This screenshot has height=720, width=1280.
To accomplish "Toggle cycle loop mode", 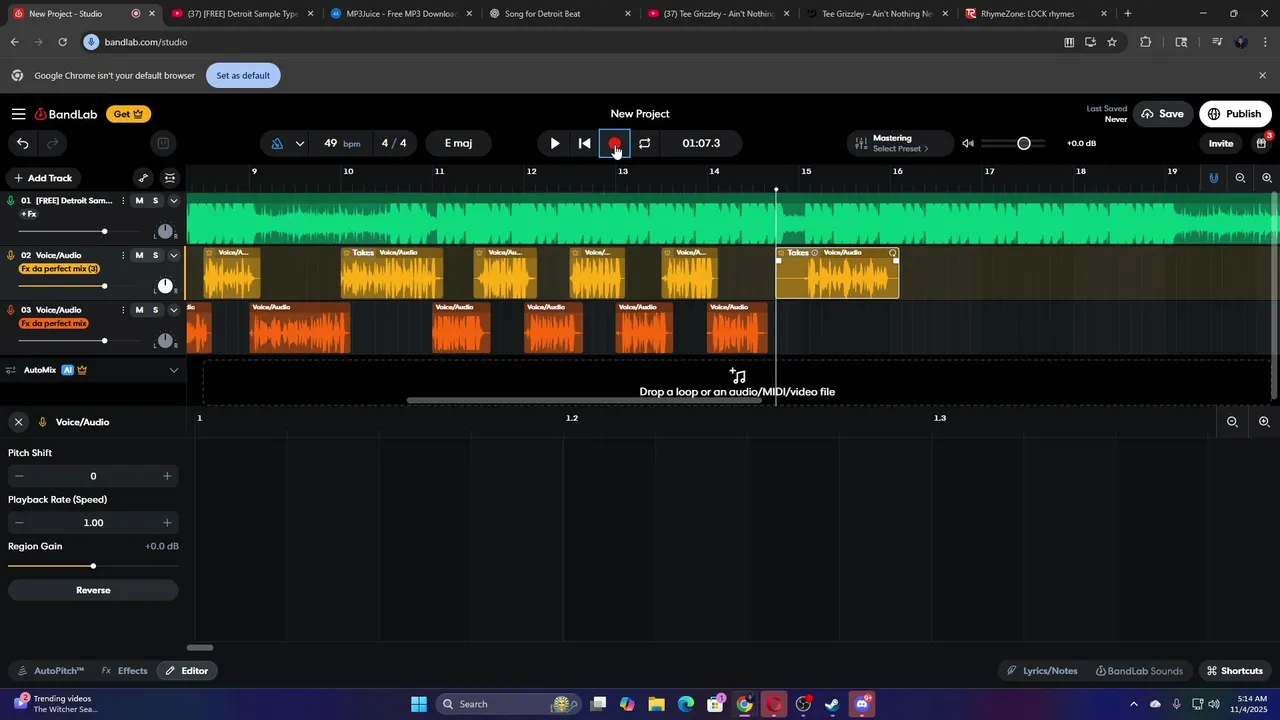I will click(645, 143).
